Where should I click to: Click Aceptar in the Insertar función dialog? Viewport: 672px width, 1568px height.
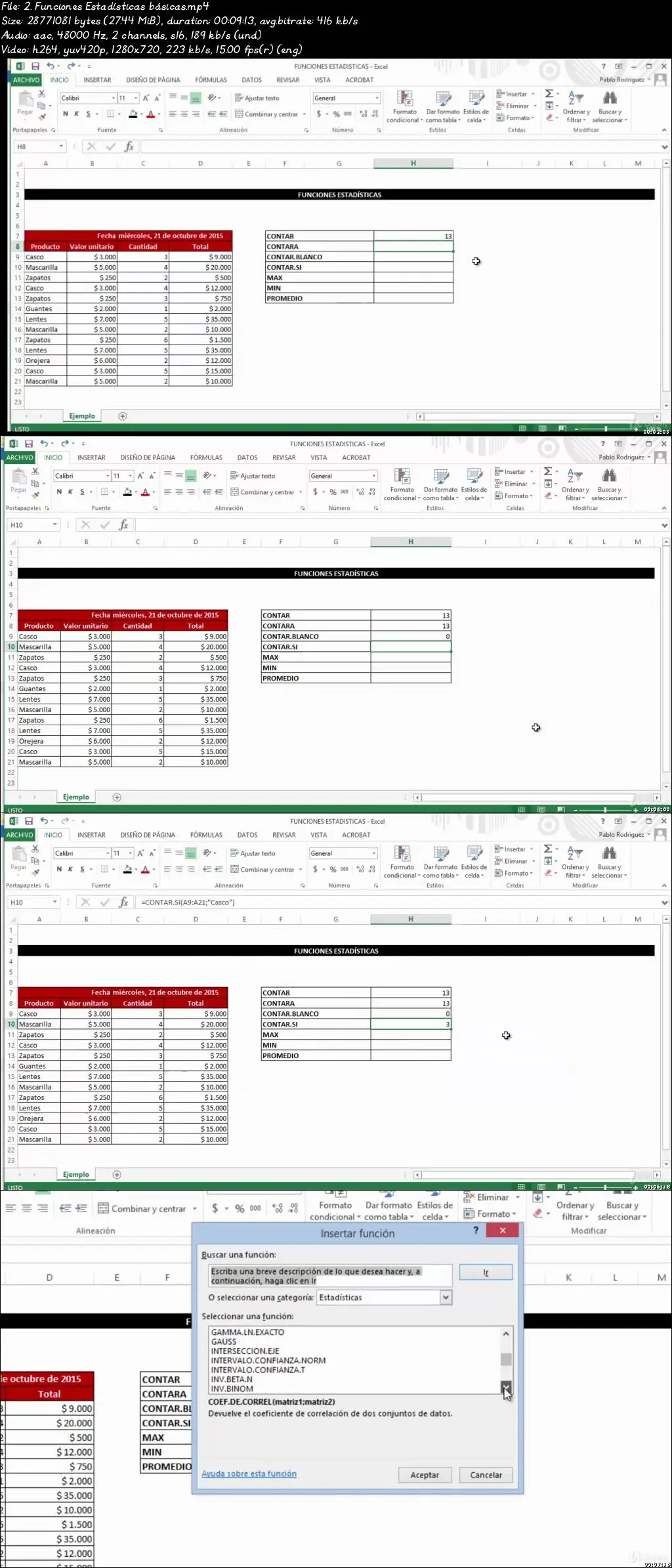(425, 1475)
